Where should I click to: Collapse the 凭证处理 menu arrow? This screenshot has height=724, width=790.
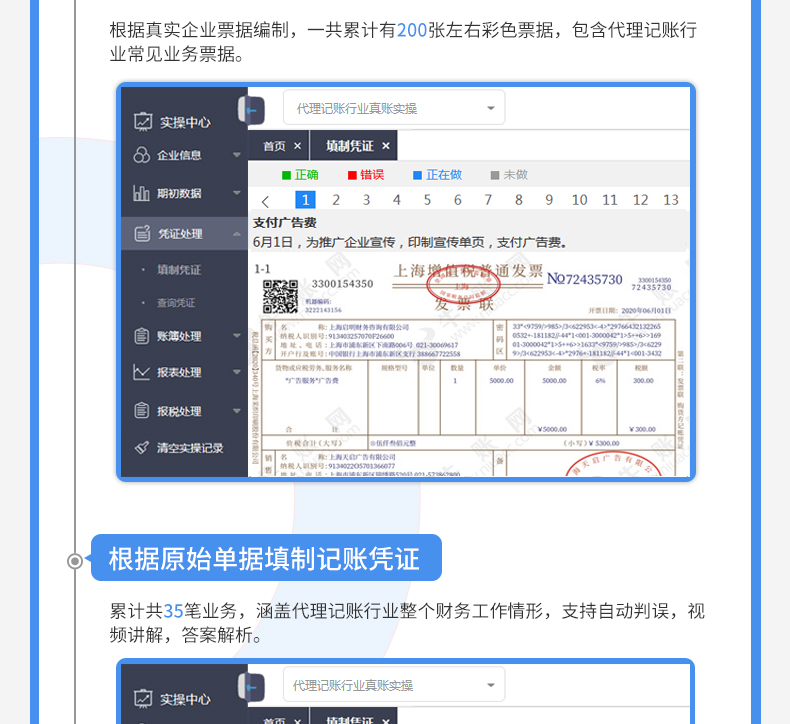pyautogui.click(x=236, y=234)
